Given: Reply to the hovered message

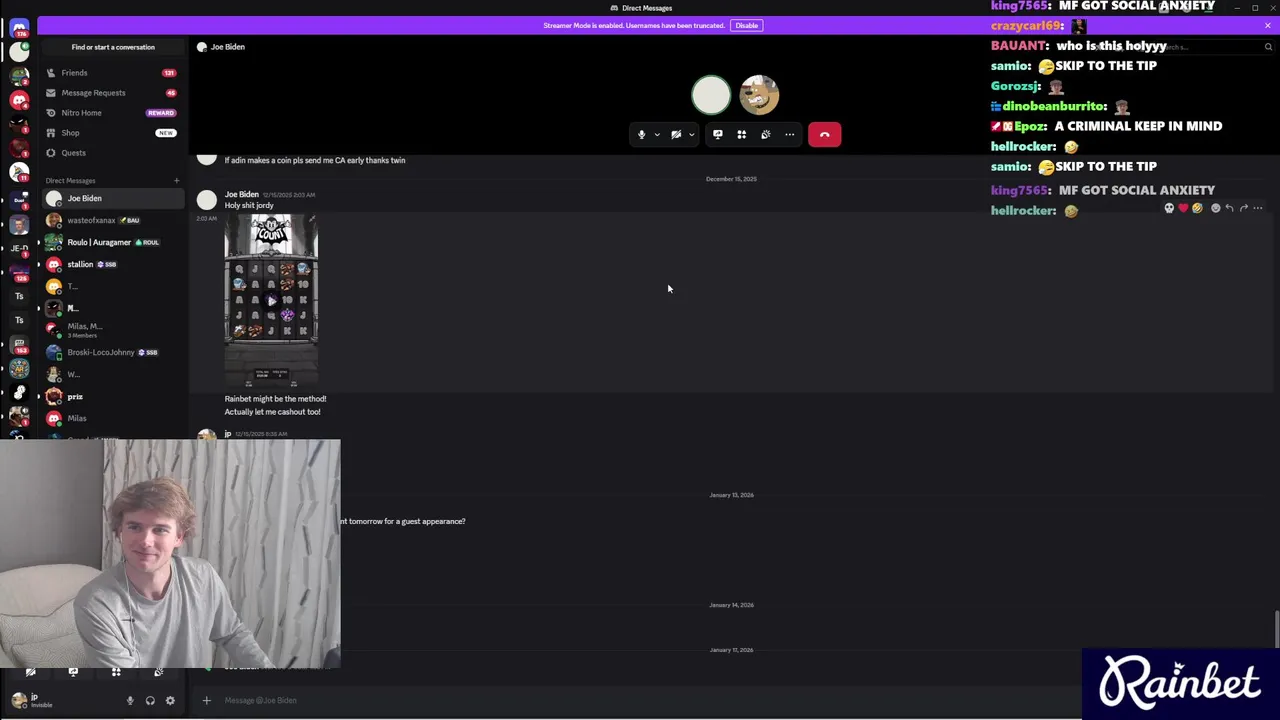Looking at the screenshot, I should pos(1229,208).
